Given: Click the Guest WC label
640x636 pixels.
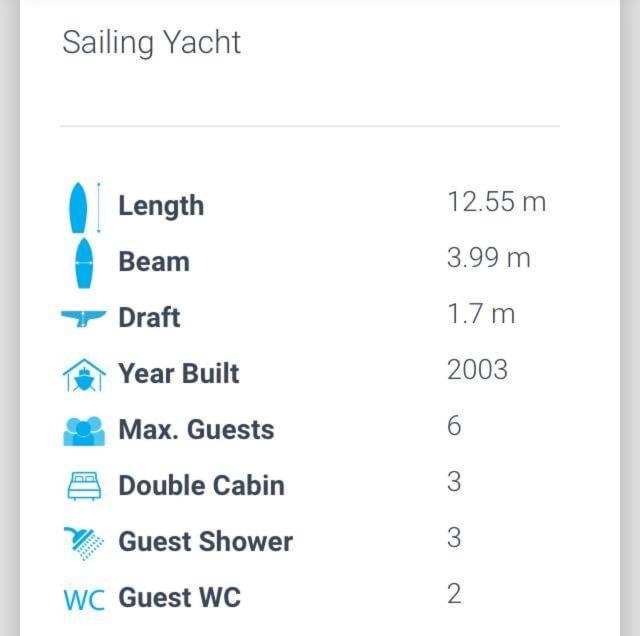Looking at the screenshot, I should click(180, 598).
